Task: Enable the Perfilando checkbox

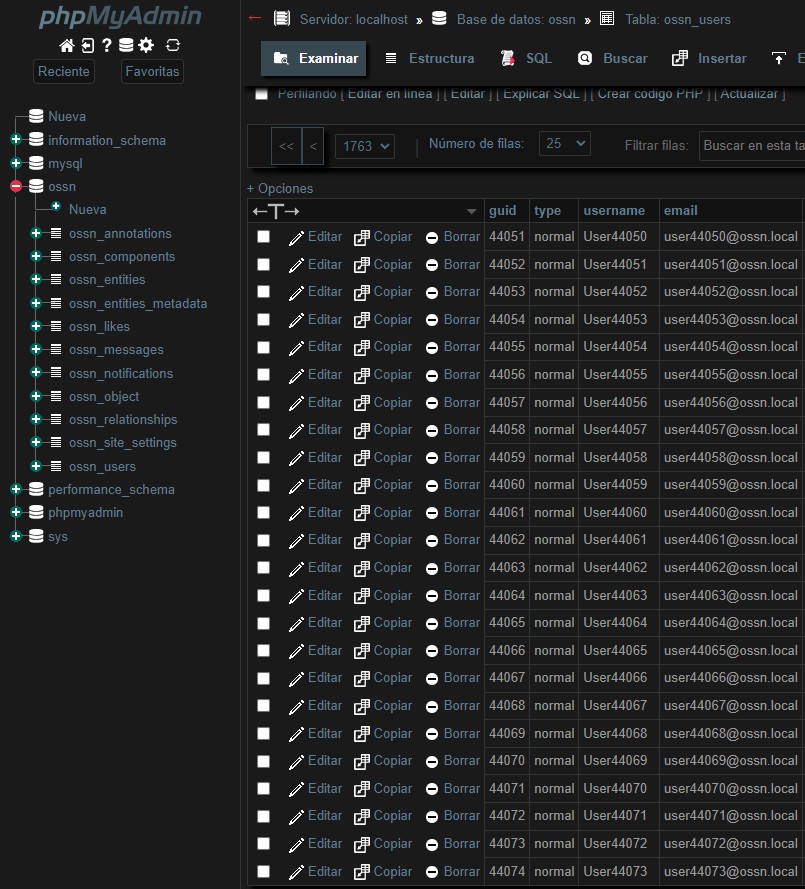Action: [262, 94]
